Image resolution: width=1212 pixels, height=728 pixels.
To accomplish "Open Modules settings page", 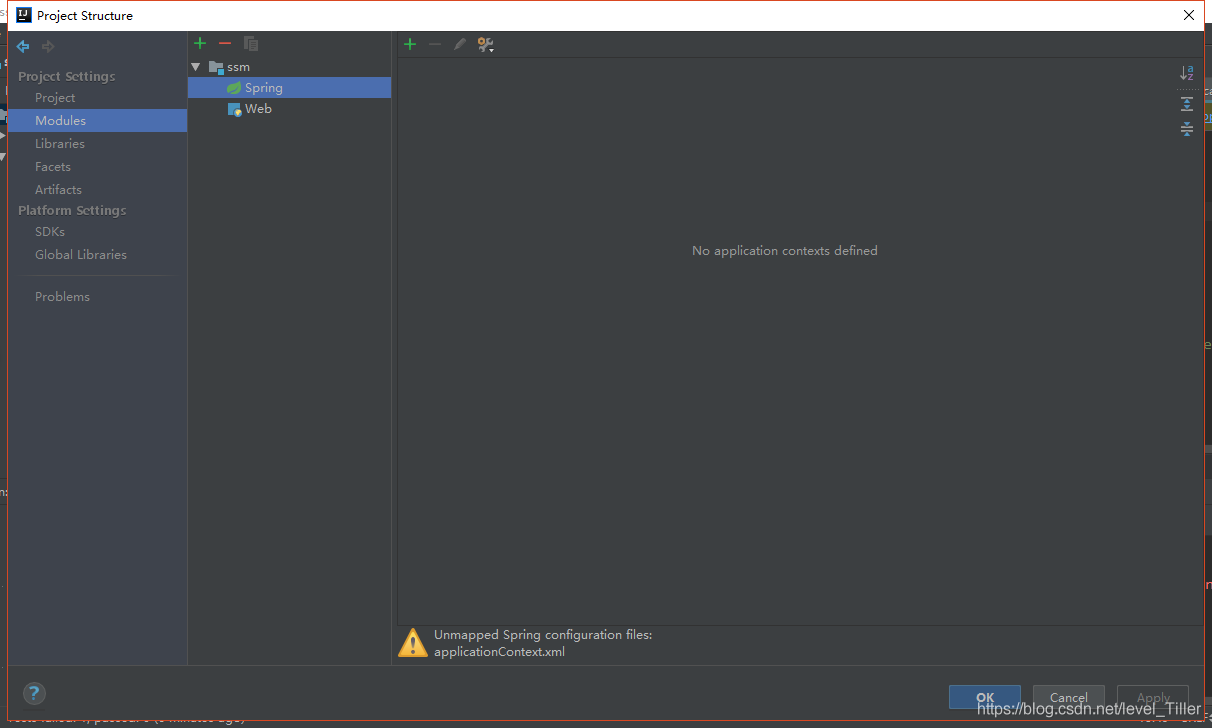I will coord(96,121).
